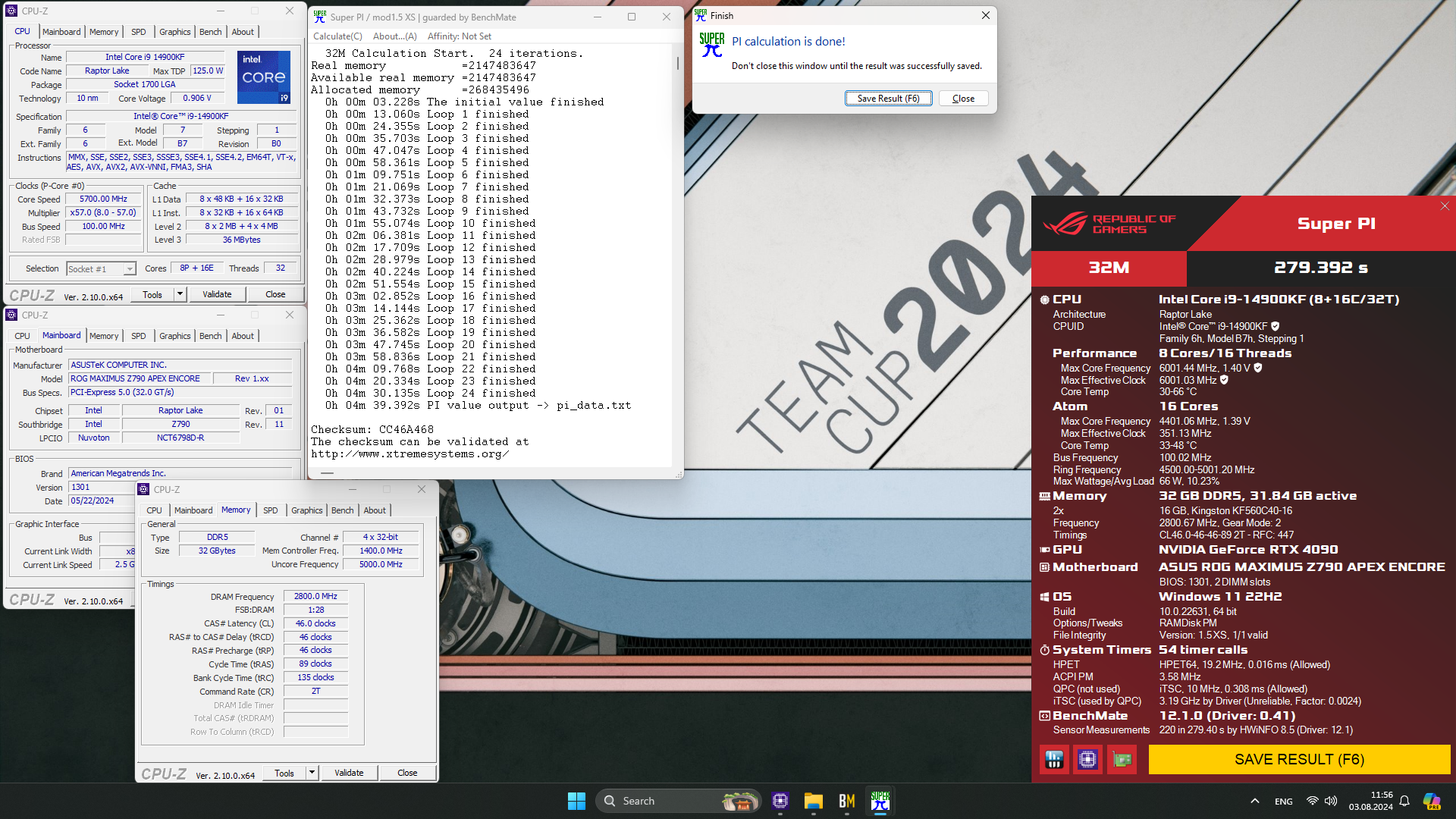Screen dimensions: 1456x819
Task: Open the clock showing 11:56 03.08.2024
Action: click(1370, 801)
